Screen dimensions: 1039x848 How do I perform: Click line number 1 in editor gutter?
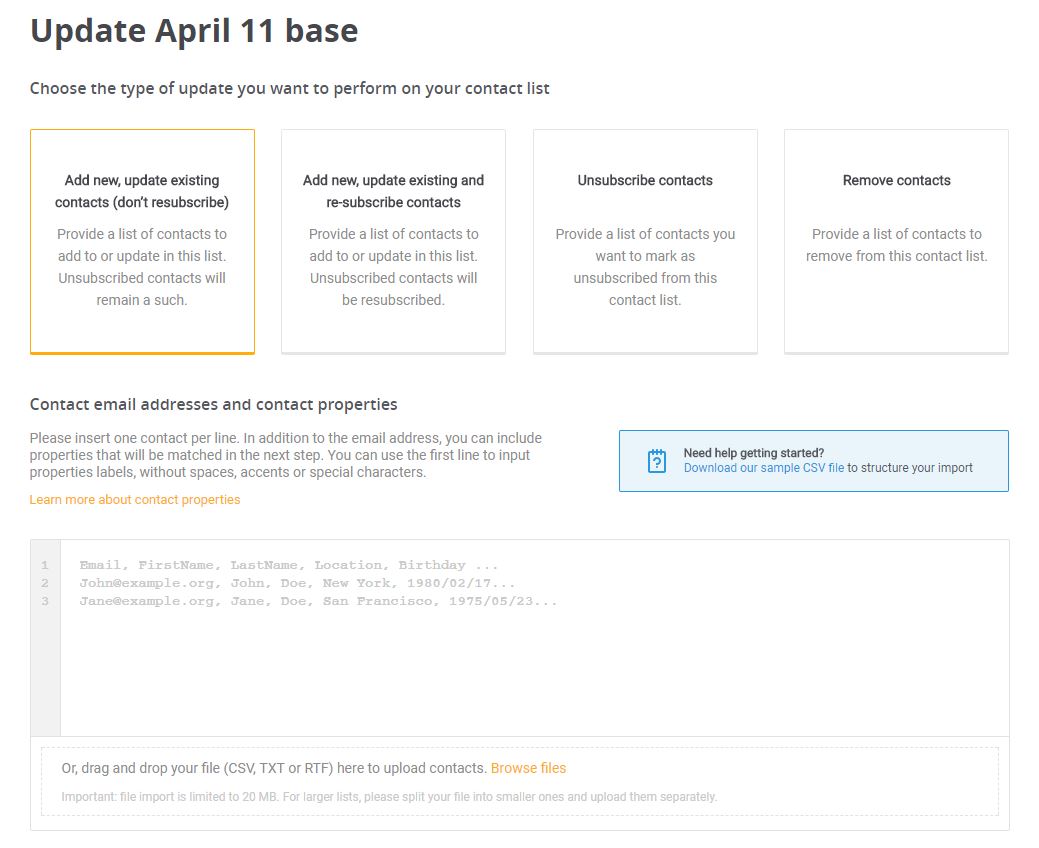[45, 565]
